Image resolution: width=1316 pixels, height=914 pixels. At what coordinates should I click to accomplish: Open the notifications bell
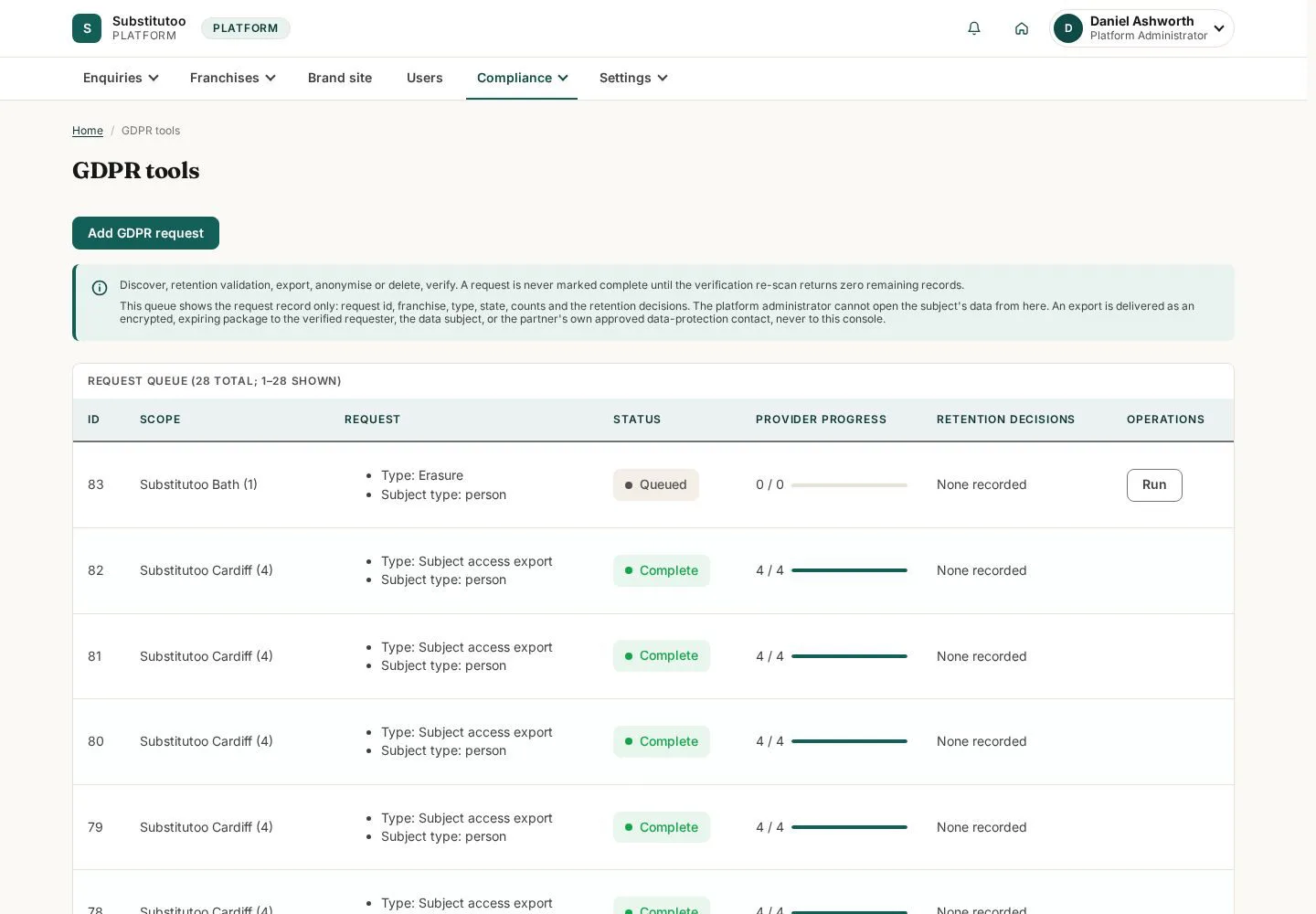(x=974, y=28)
